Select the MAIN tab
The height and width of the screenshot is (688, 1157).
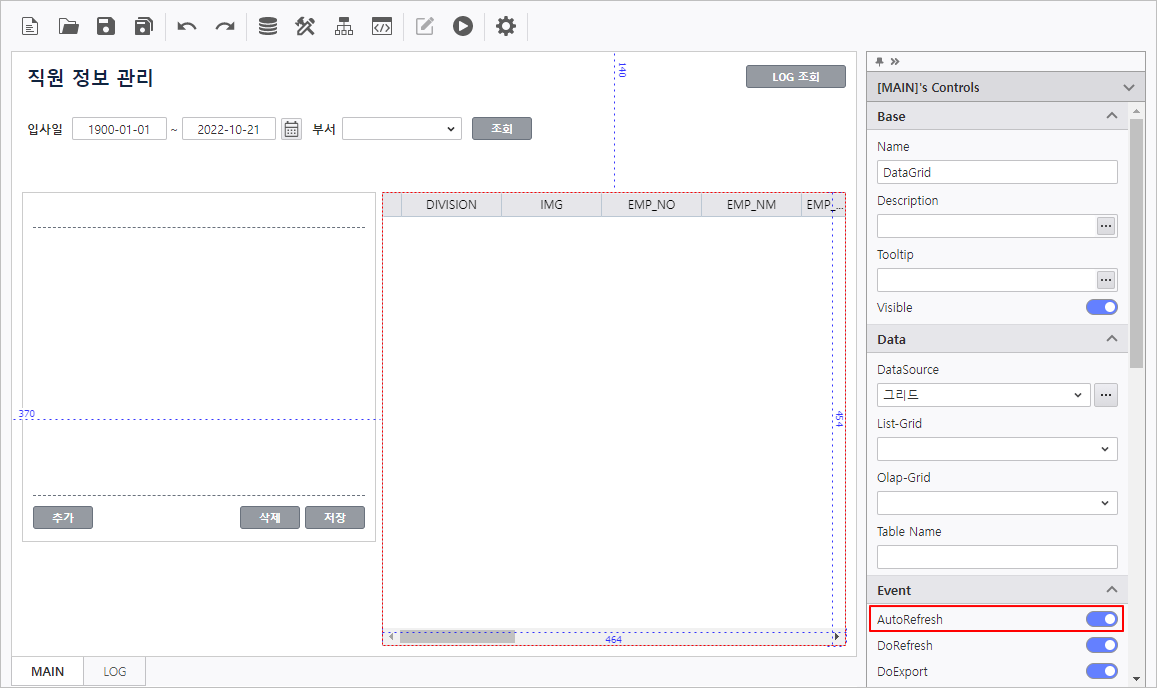47,671
